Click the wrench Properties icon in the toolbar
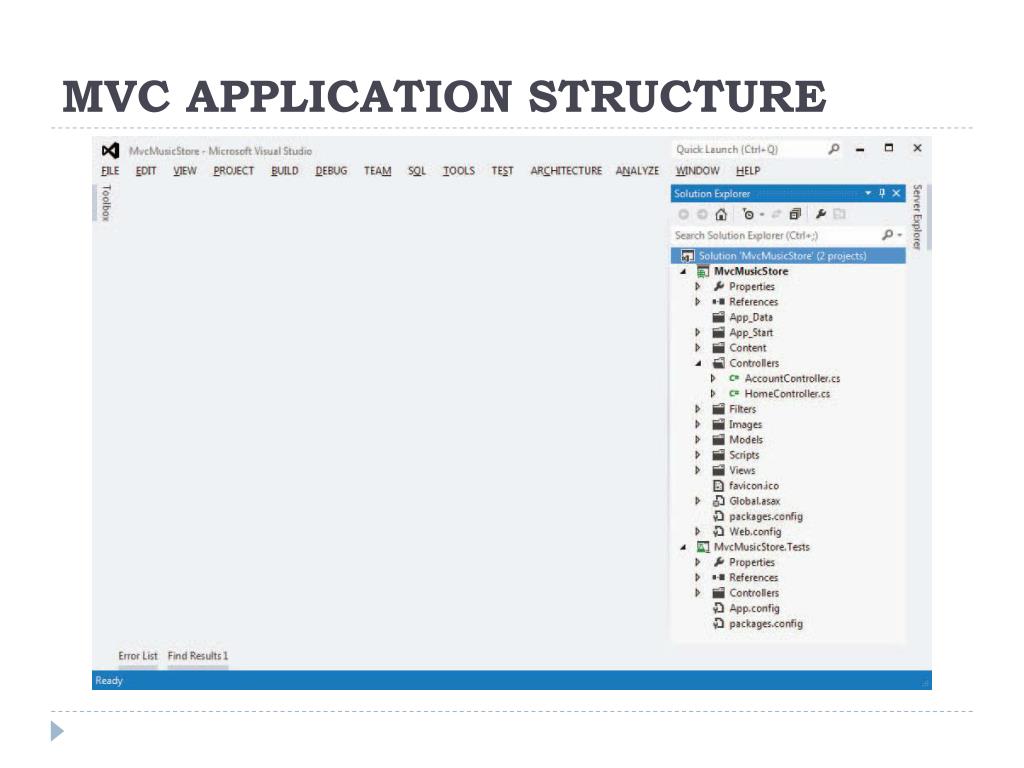This screenshot has width=1024, height=768. 821,214
